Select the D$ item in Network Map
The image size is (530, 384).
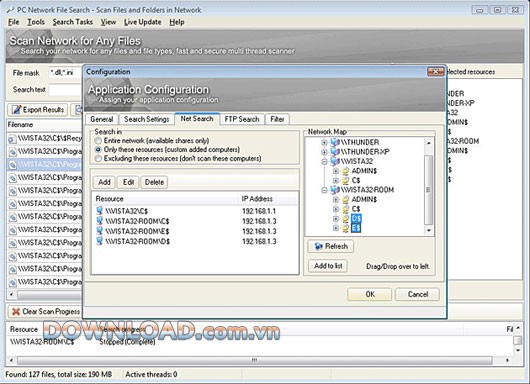pyautogui.click(x=356, y=219)
